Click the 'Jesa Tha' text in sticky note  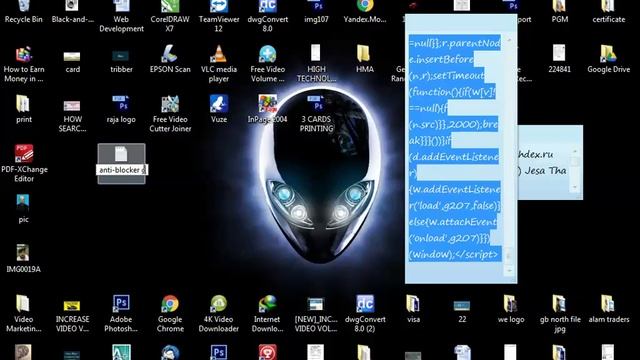pyautogui.click(x=545, y=171)
